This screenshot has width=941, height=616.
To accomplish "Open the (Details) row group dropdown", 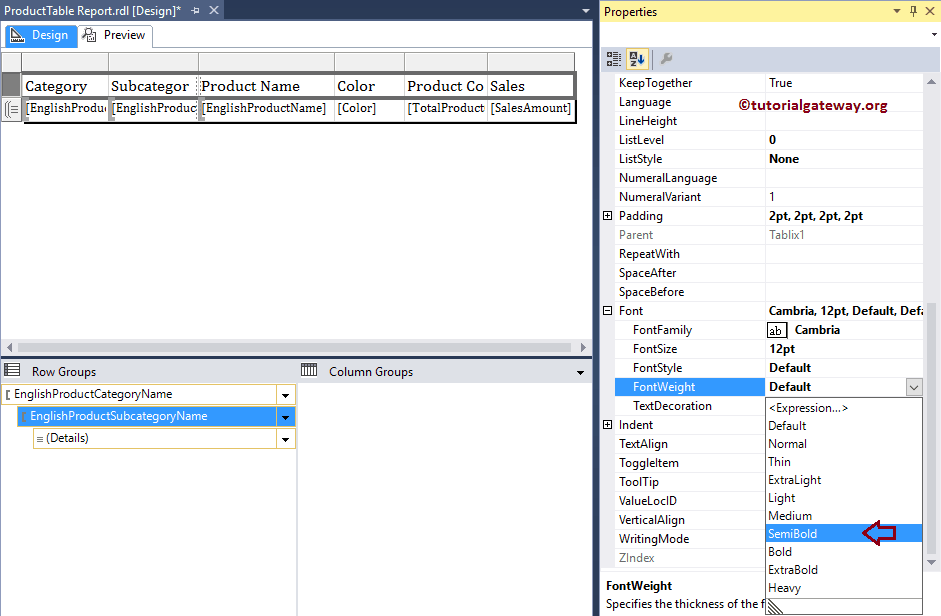I will (286, 438).
